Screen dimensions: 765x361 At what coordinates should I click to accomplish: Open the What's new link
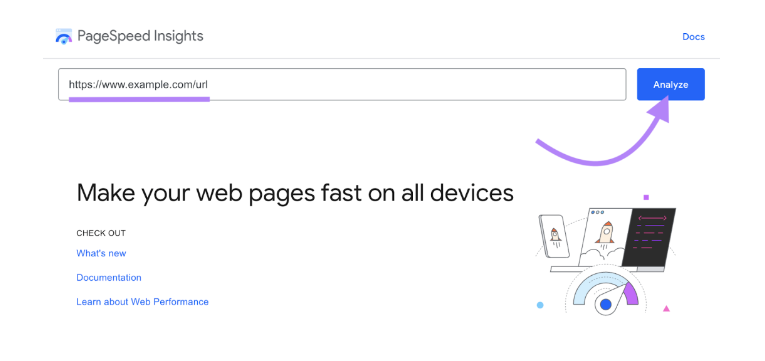click(101, 253)
